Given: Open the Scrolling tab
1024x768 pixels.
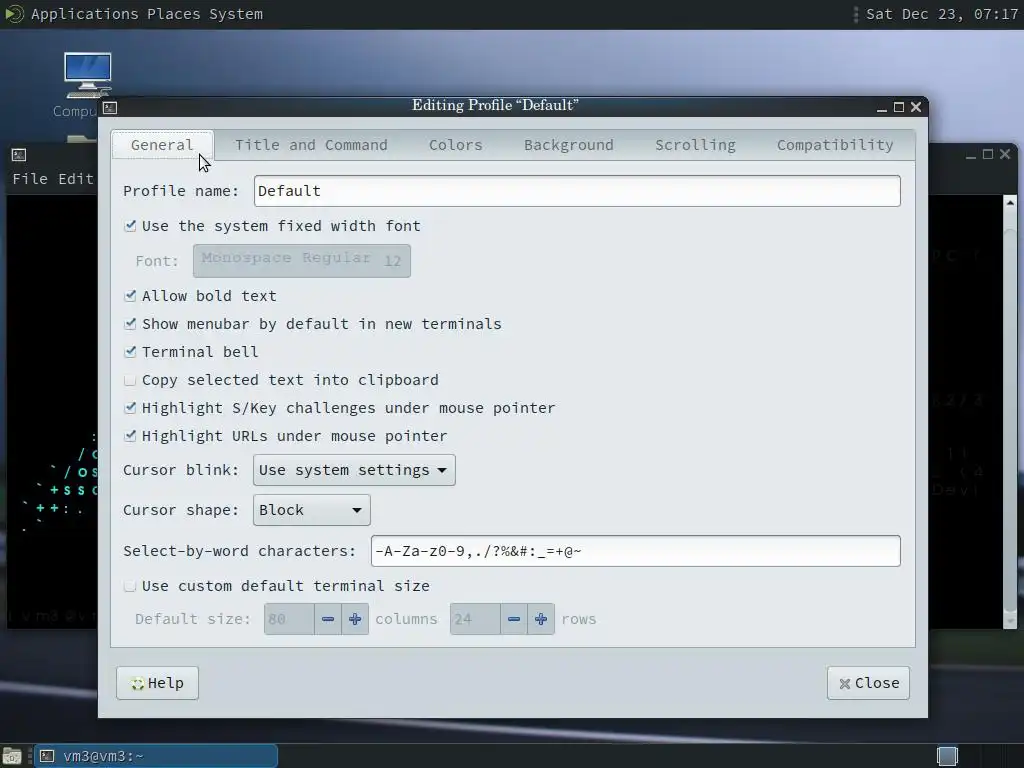Looking at the screenshot, I should (x=695, y=145).
